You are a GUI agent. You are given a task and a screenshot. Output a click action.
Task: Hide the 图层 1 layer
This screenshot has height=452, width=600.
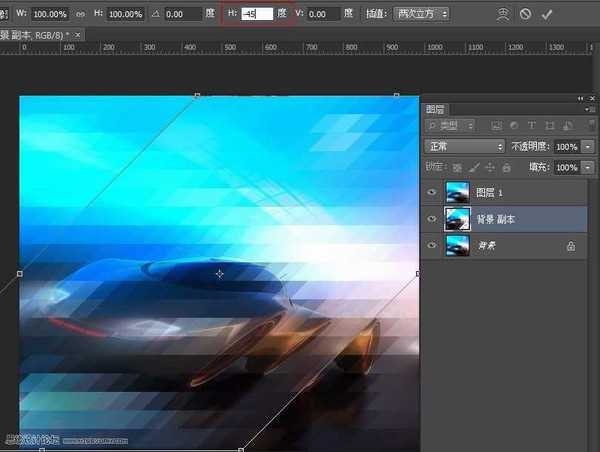click(x=432, y=192)
